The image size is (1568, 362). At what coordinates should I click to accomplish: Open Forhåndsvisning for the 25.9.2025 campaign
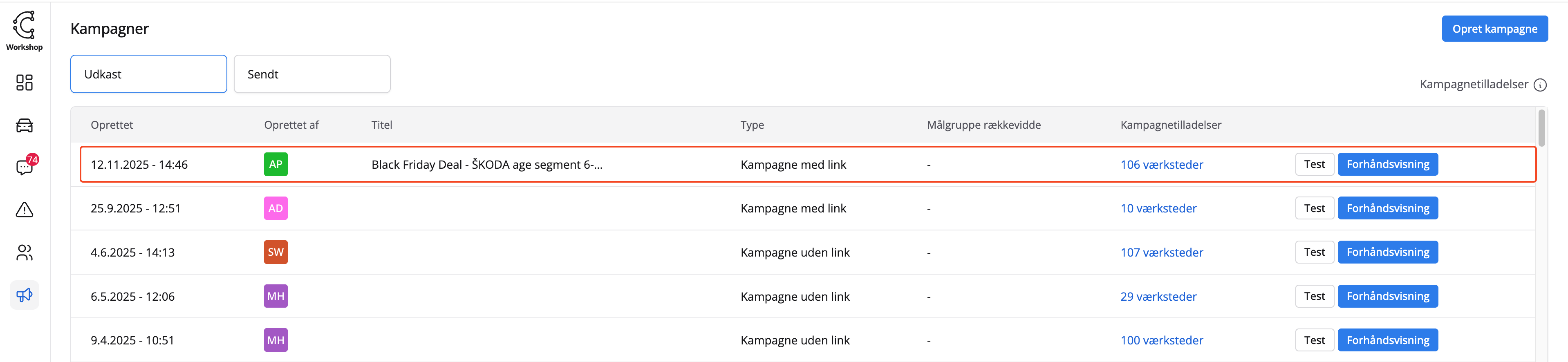click(x=1387, y=208)
